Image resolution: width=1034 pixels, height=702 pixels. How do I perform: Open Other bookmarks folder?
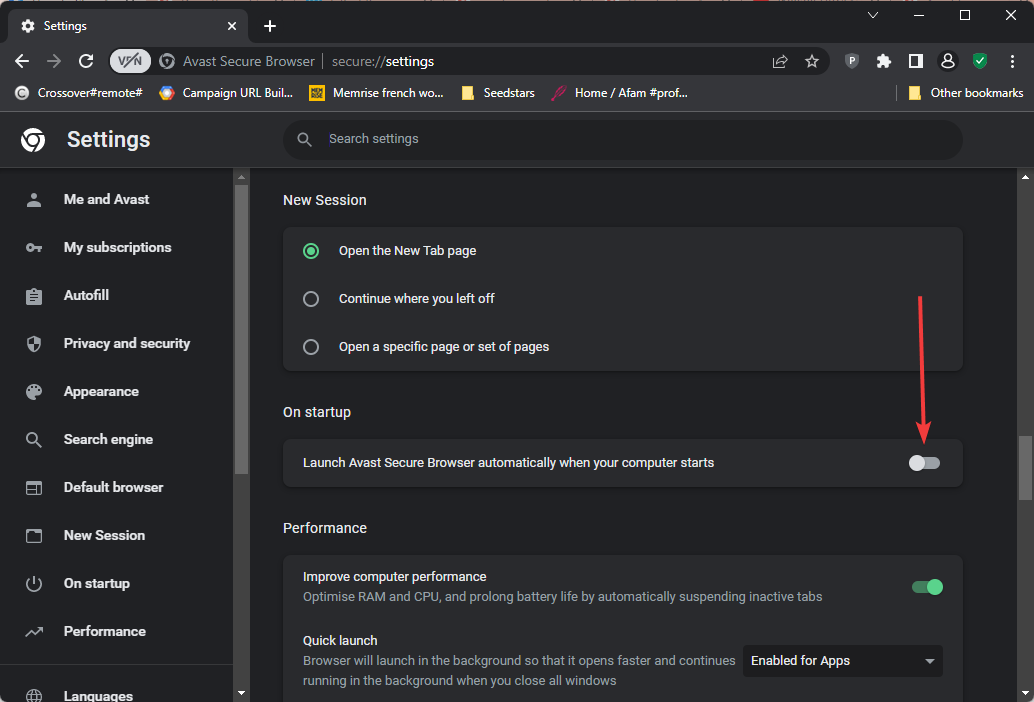(966, 93)
